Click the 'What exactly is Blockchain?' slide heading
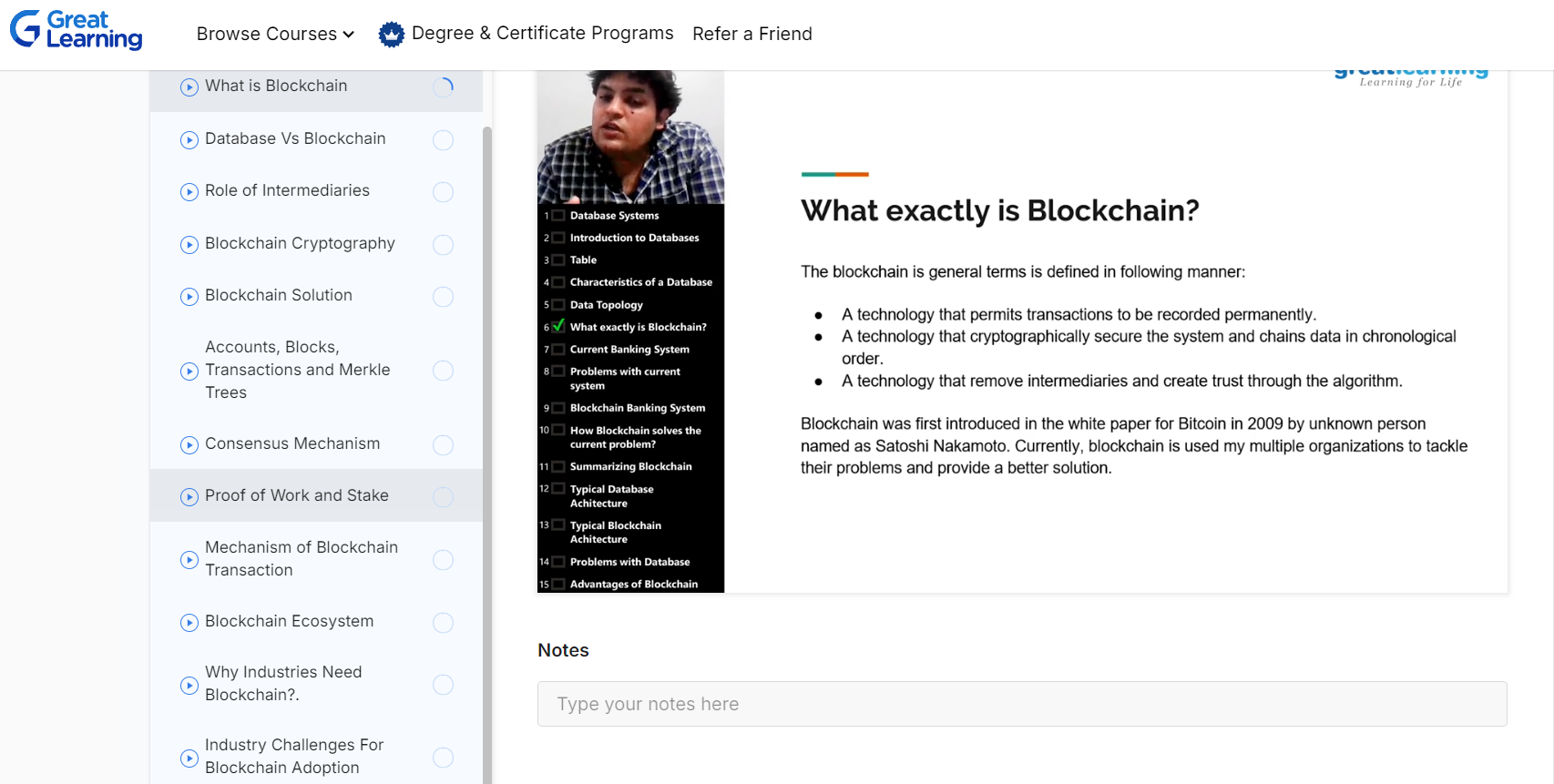Viewport: 1554px width, 784px height. tap(1000, 211)
